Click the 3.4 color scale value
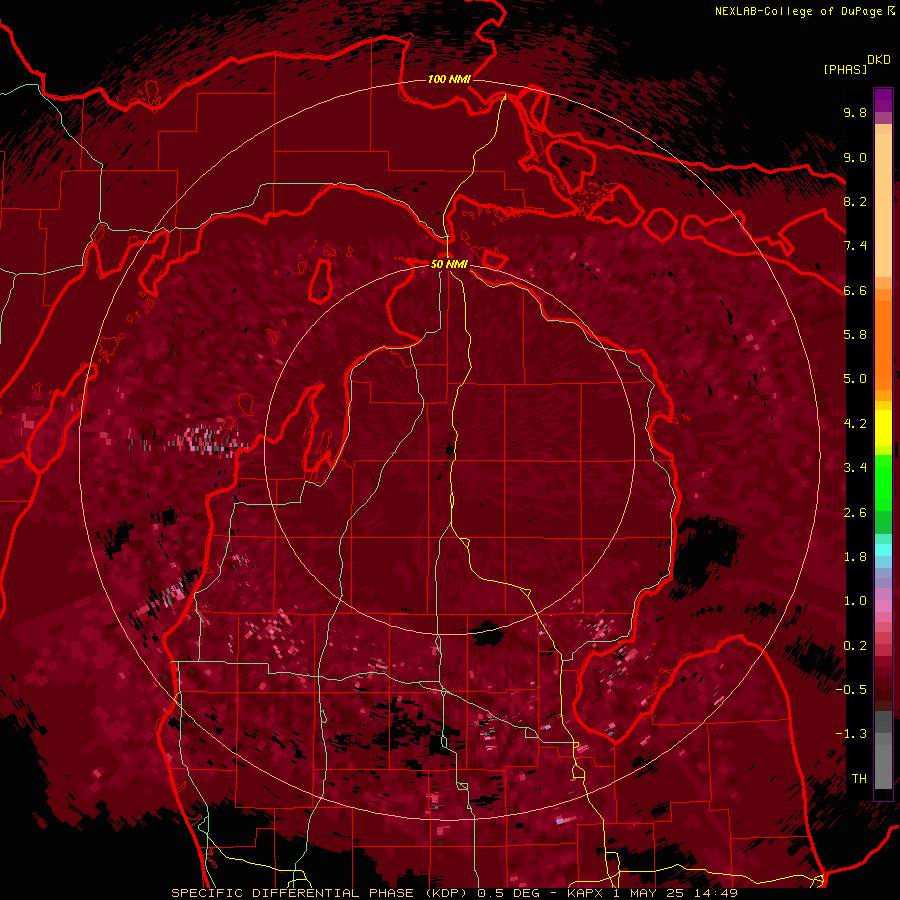900x900 pixels. point(855,468)
